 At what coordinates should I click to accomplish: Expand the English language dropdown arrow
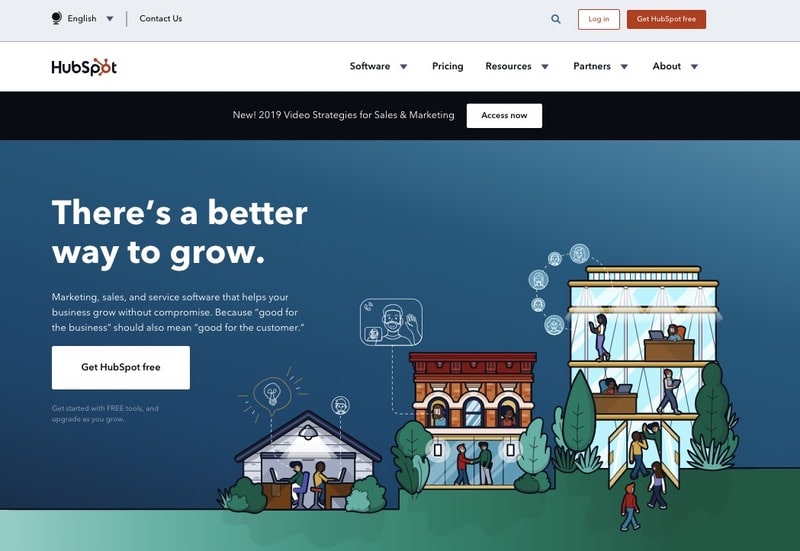(x=110, y=19)
